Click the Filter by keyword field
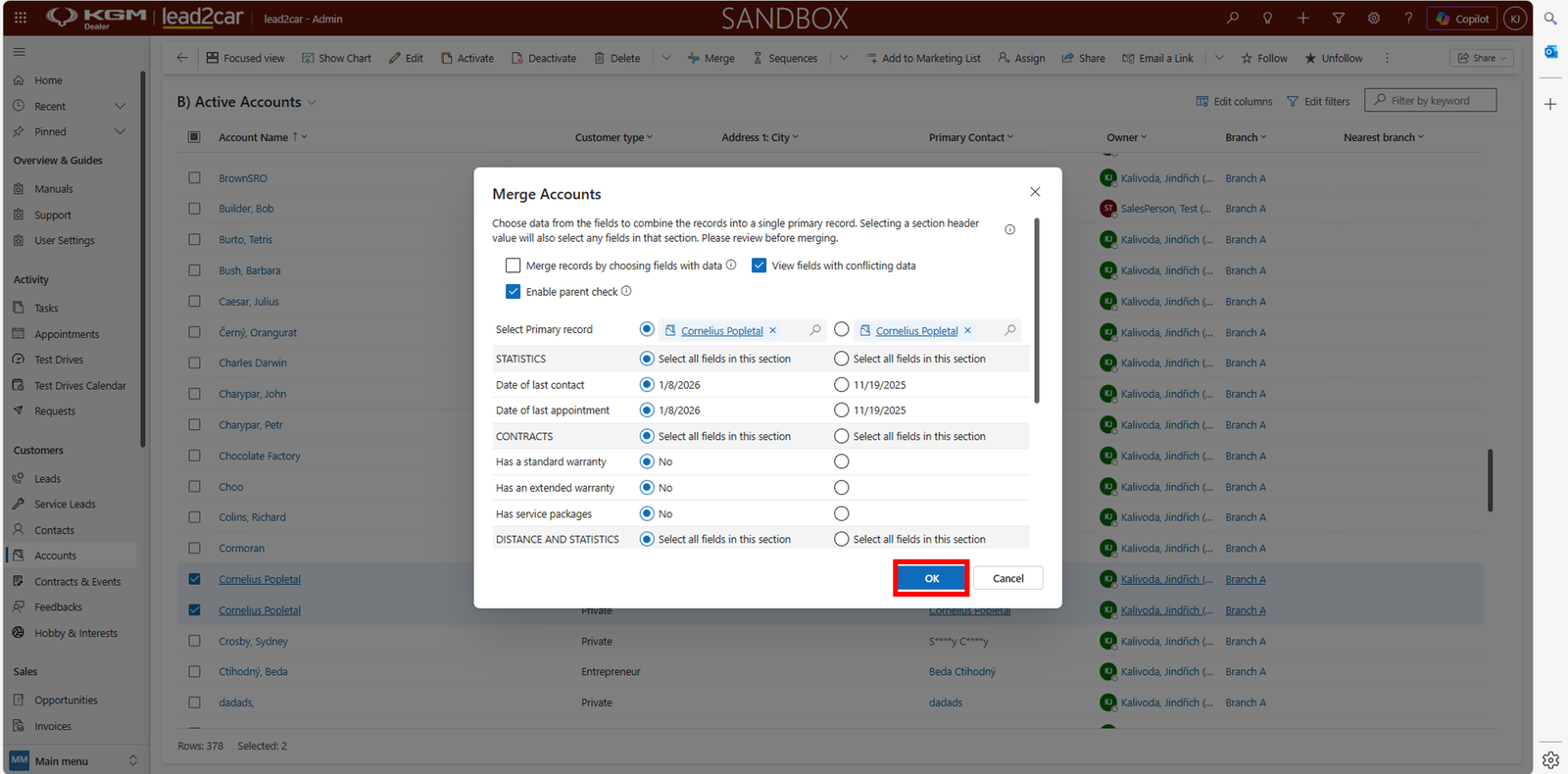 pyautogui.click(x=1432, y=100)
